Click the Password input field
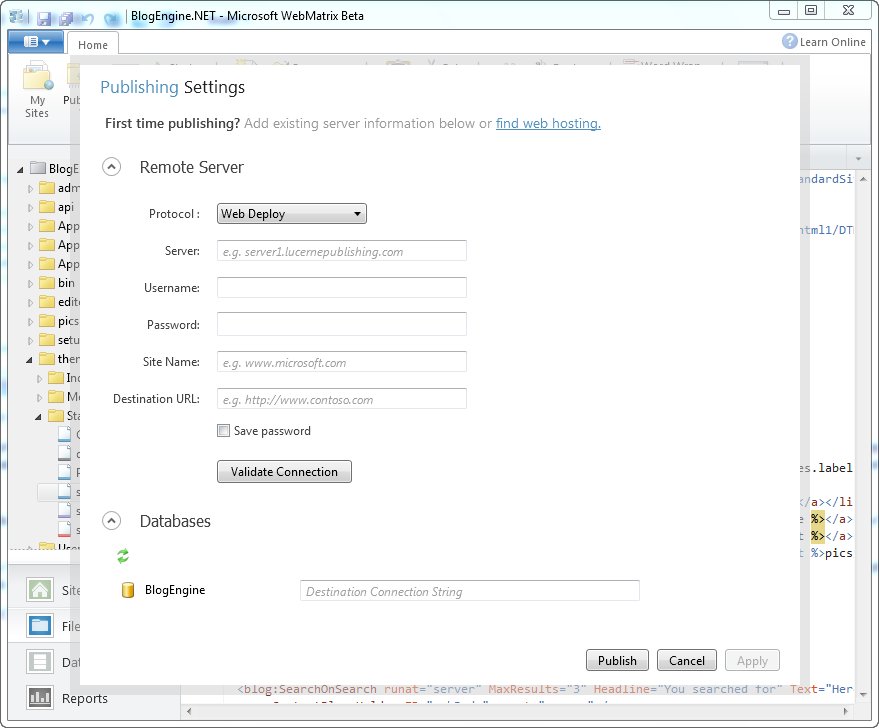This screenshot has height=728, width=879. coord(342,324)
